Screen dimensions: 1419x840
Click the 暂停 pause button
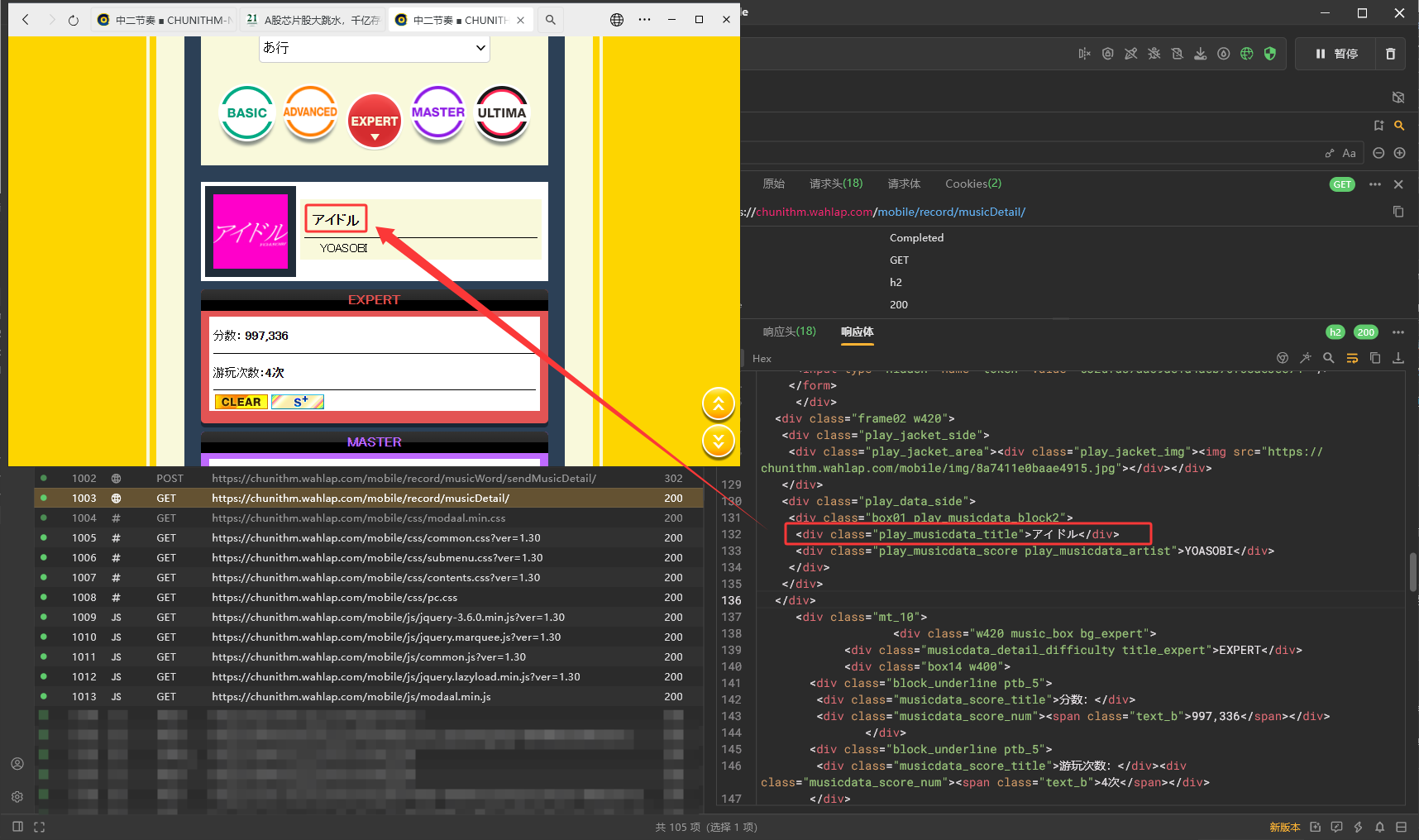click(x=1336, y=54)
